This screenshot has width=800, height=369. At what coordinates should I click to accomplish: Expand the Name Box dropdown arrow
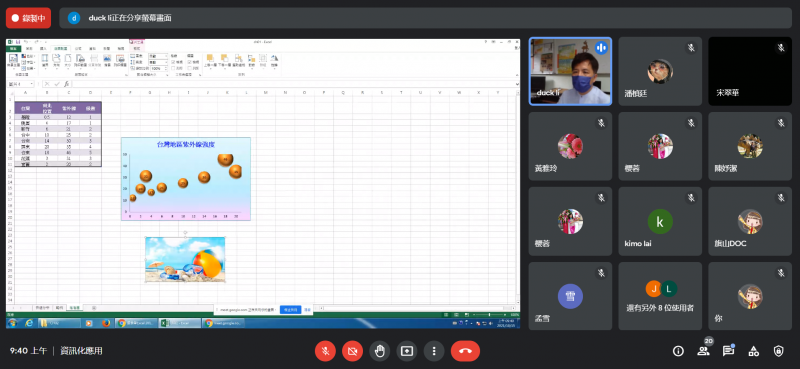point(32,84)
